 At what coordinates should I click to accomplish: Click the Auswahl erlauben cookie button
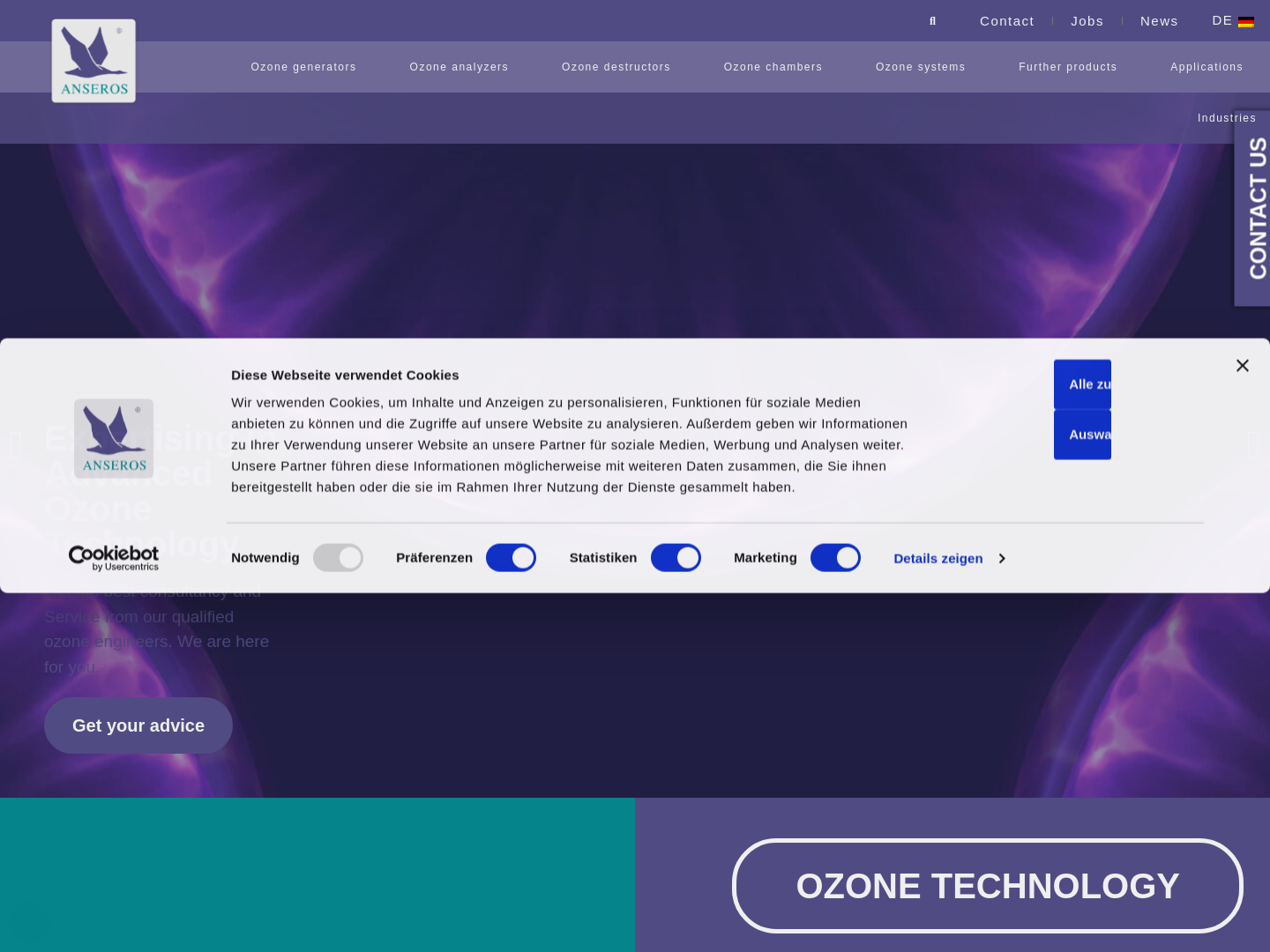click(1082, 435)
